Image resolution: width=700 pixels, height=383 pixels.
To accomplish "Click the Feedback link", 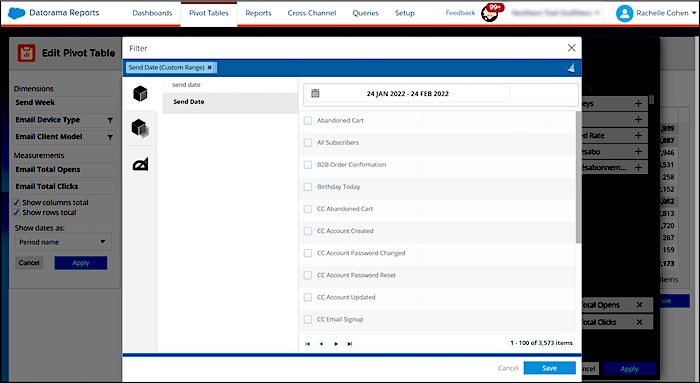I will click(460, 13).
